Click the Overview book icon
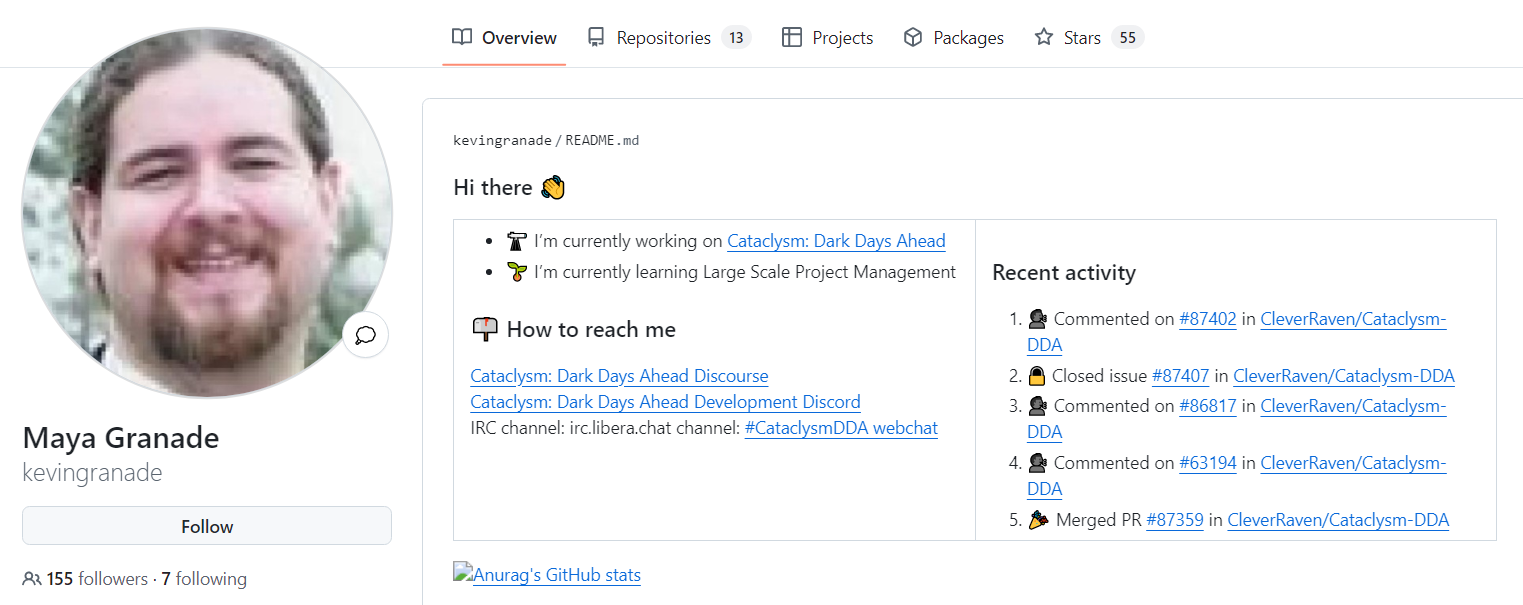 [x=461, y=37]
